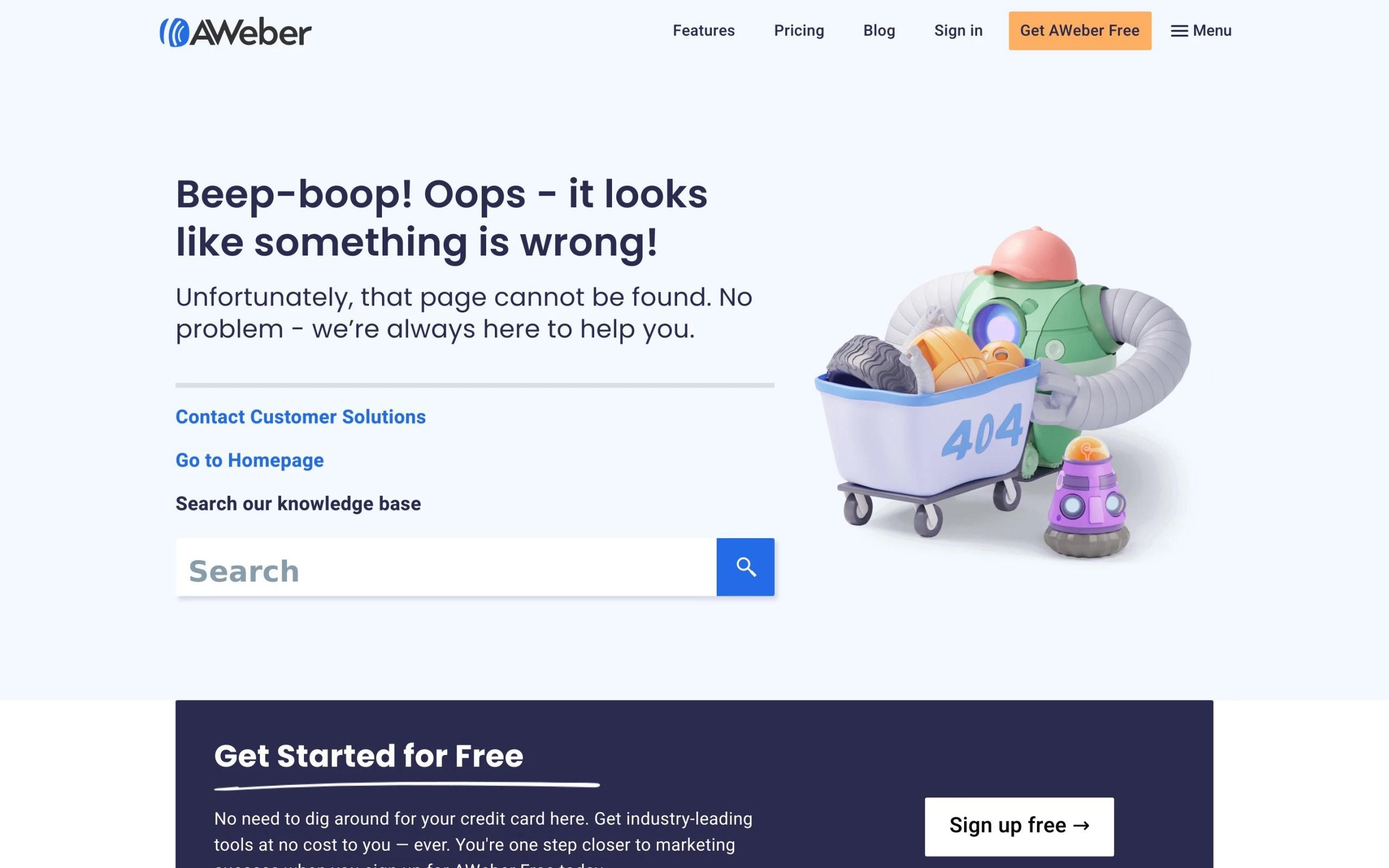Click the Beep-boop error headline
The height and width of the screenshot is (868, 1389).
[x=441, y=218]
